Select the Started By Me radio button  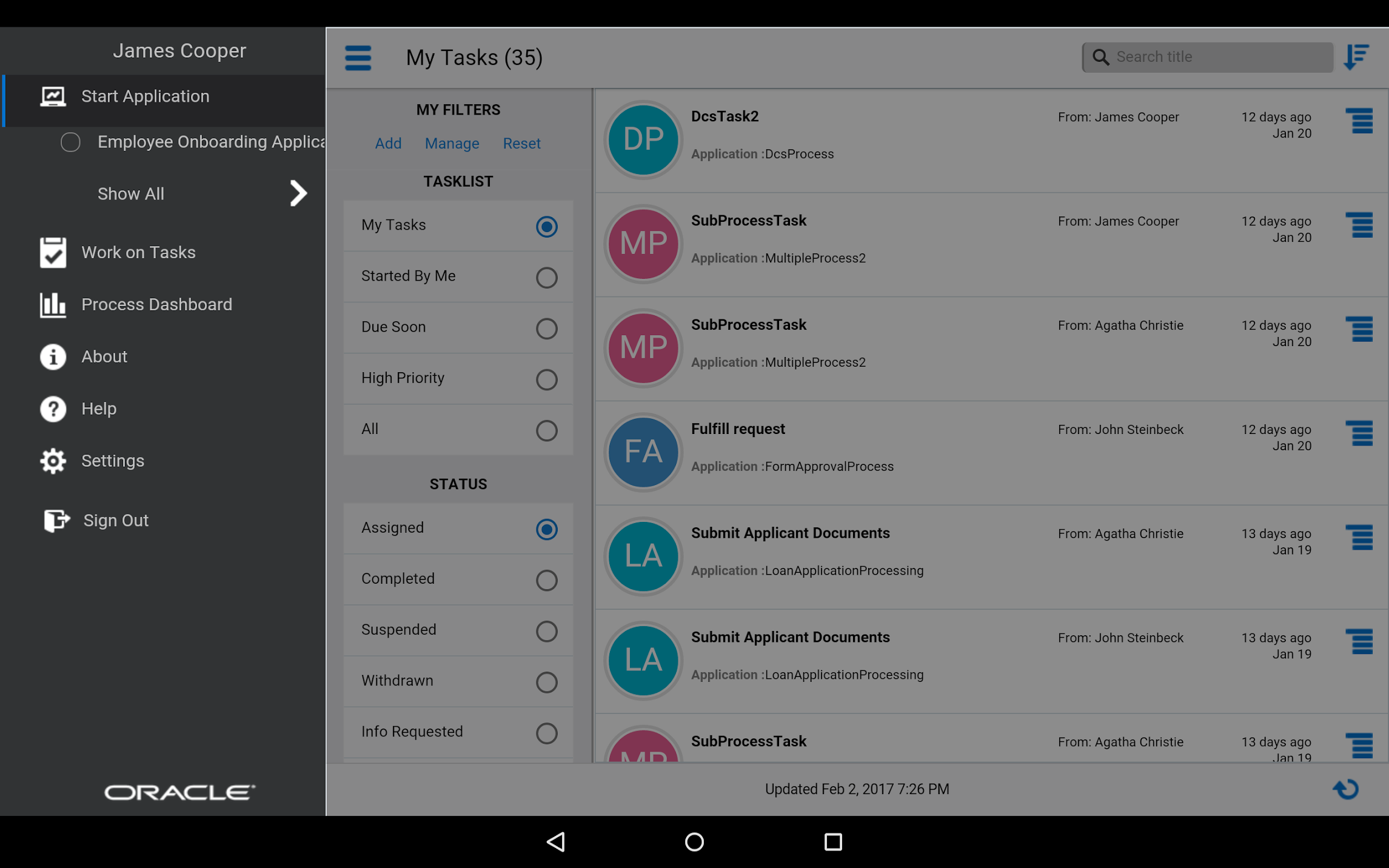point(546,277)
